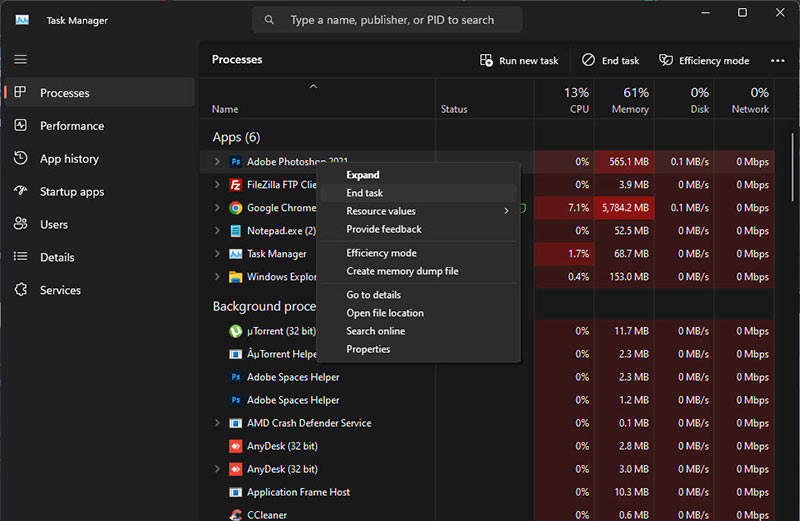Click the Application Frame Host icon
Viewport: 800px width, 521px height.
pyautogui.click(x=235, y=492)
